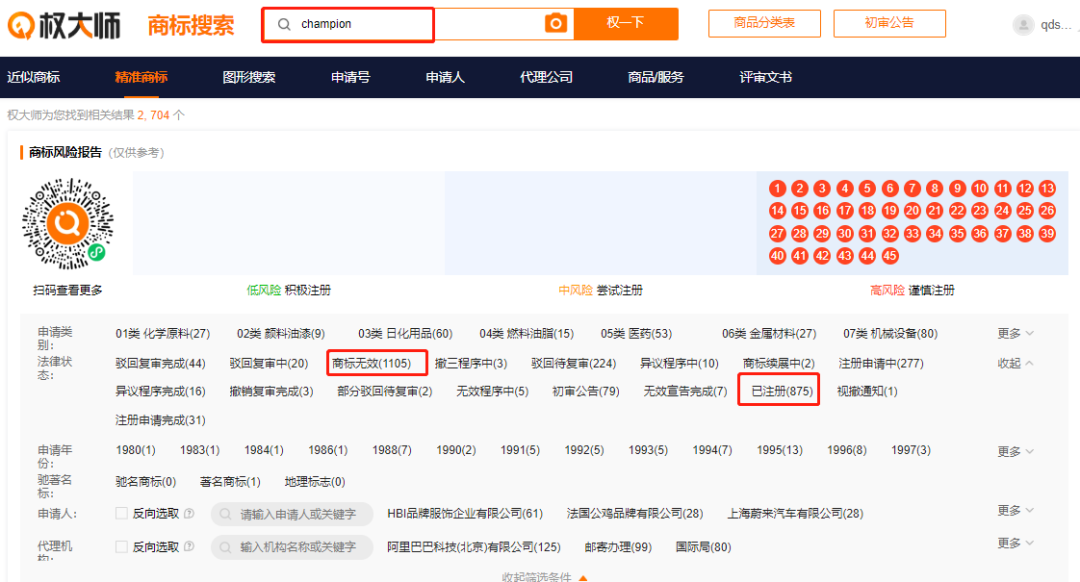The image size is (1080, 582).
Task: Select class circle 39 in the high-risk grid
Action: point(1048,233)
